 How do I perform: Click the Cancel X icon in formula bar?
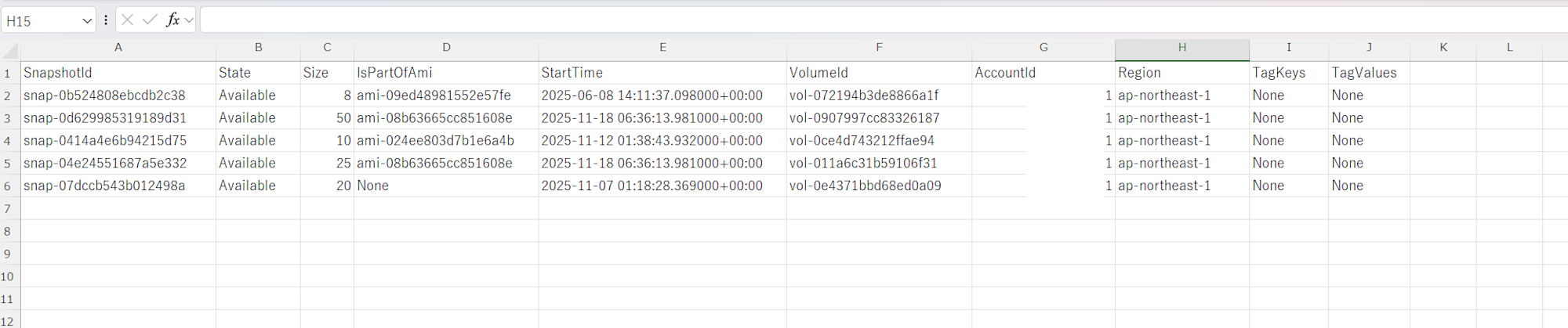coord(128,20)
